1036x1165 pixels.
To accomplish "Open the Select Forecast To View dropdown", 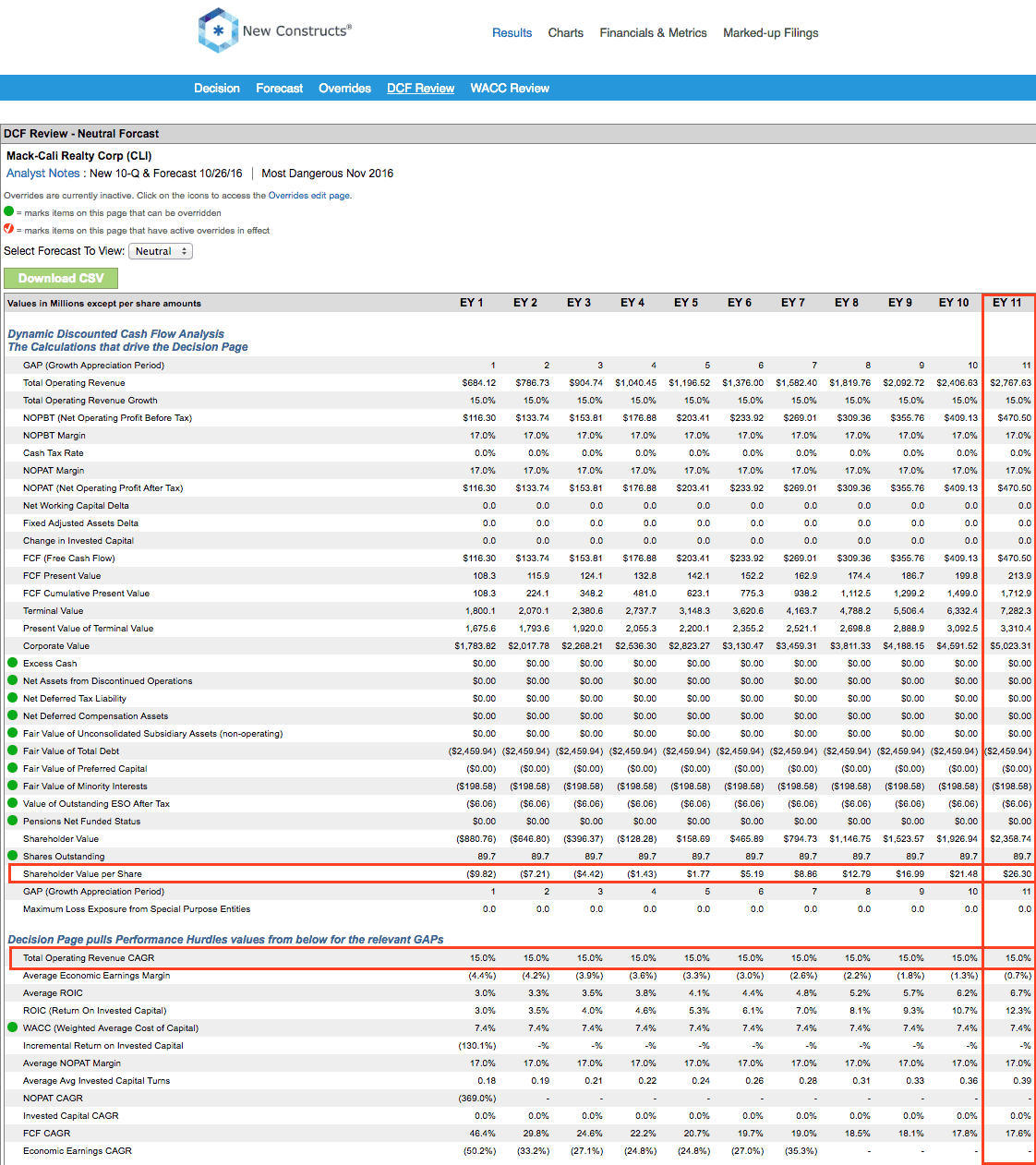I will 161,251.
